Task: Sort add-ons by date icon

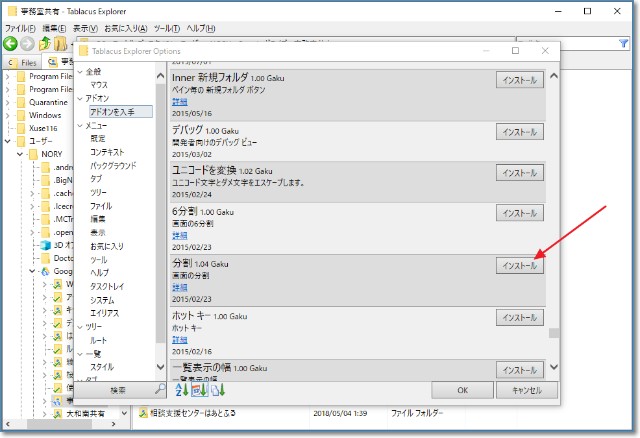Action: [199, 390]
